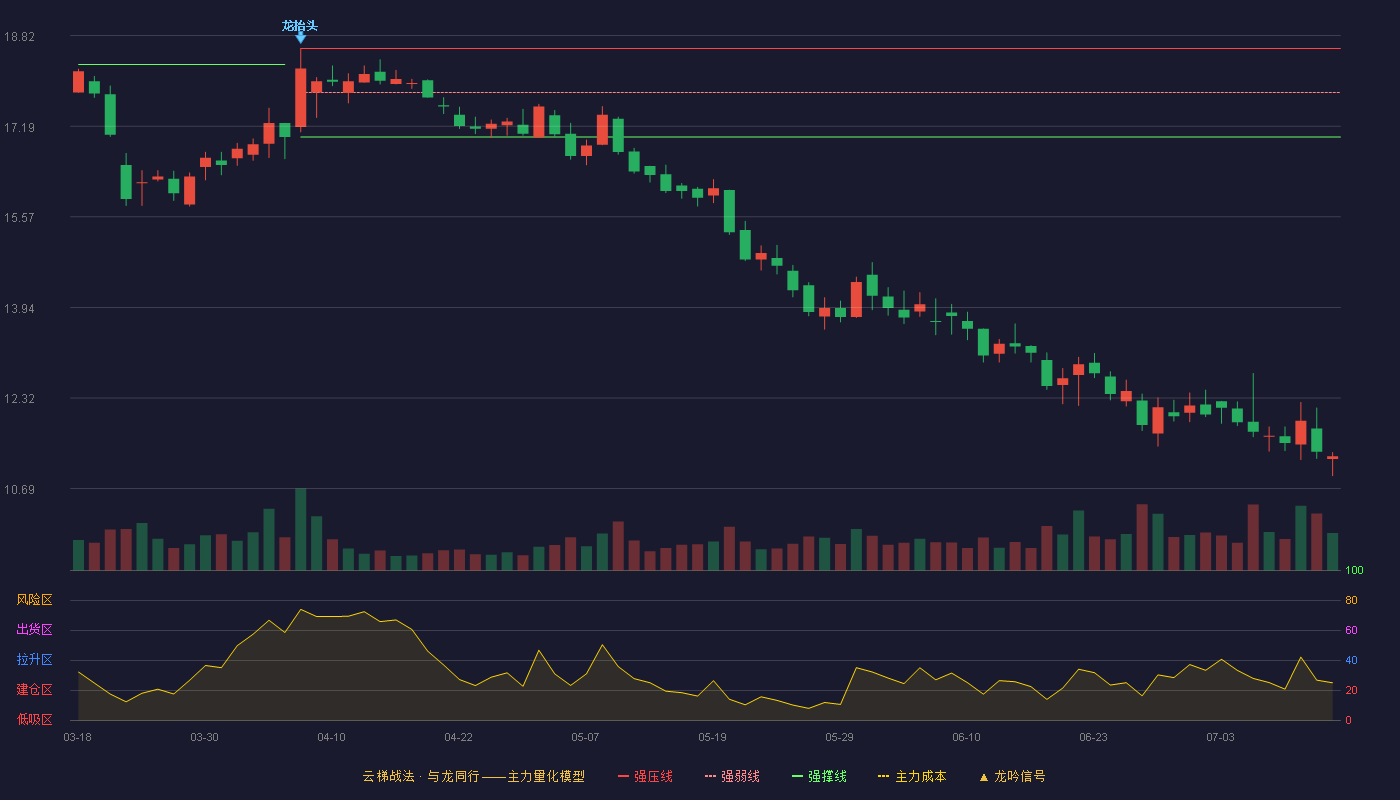Click the 05-29 date axis label

click(839, 737)
